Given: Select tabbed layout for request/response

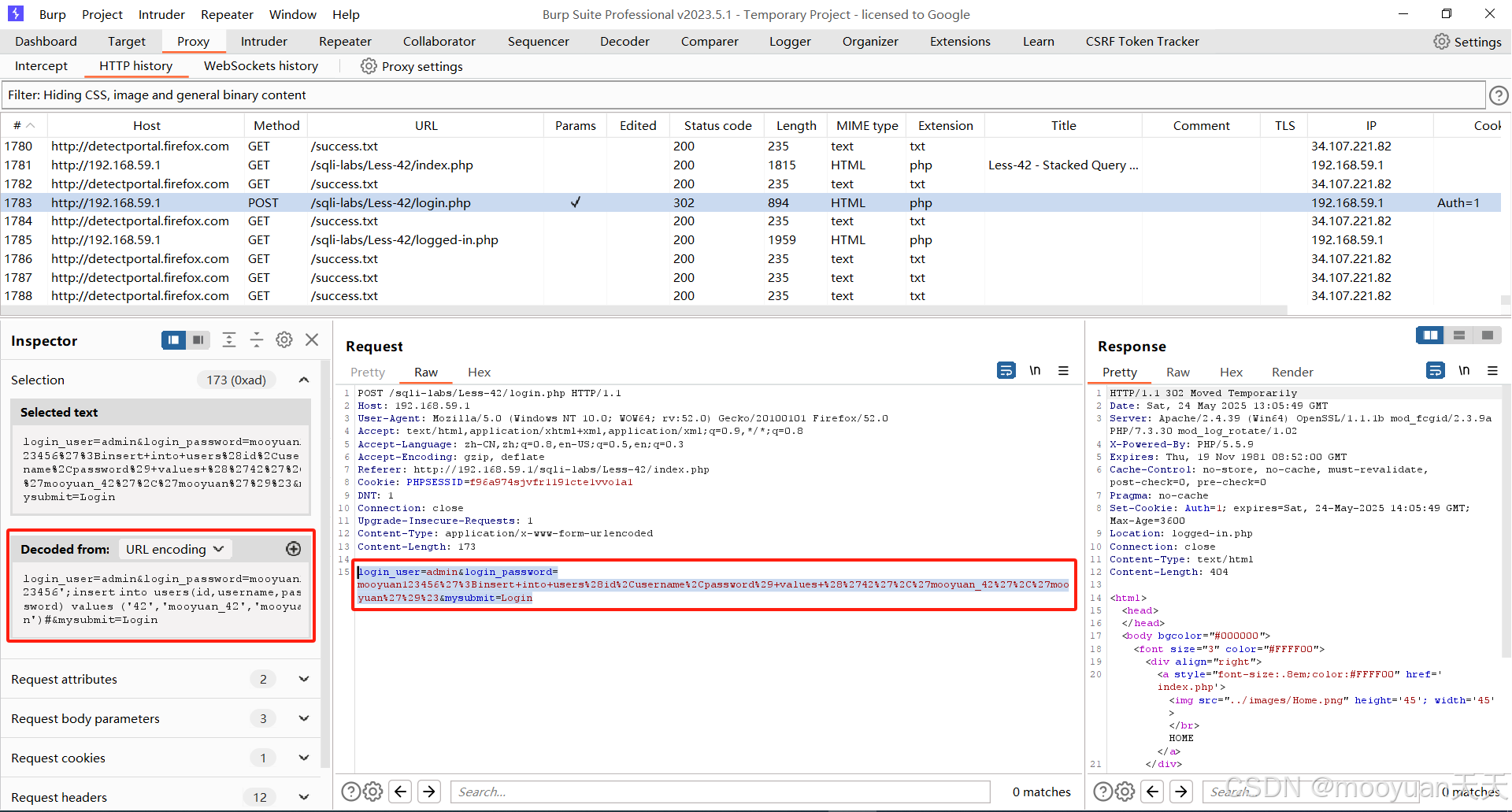Looking at the screenshot, I should [1487, 336].
